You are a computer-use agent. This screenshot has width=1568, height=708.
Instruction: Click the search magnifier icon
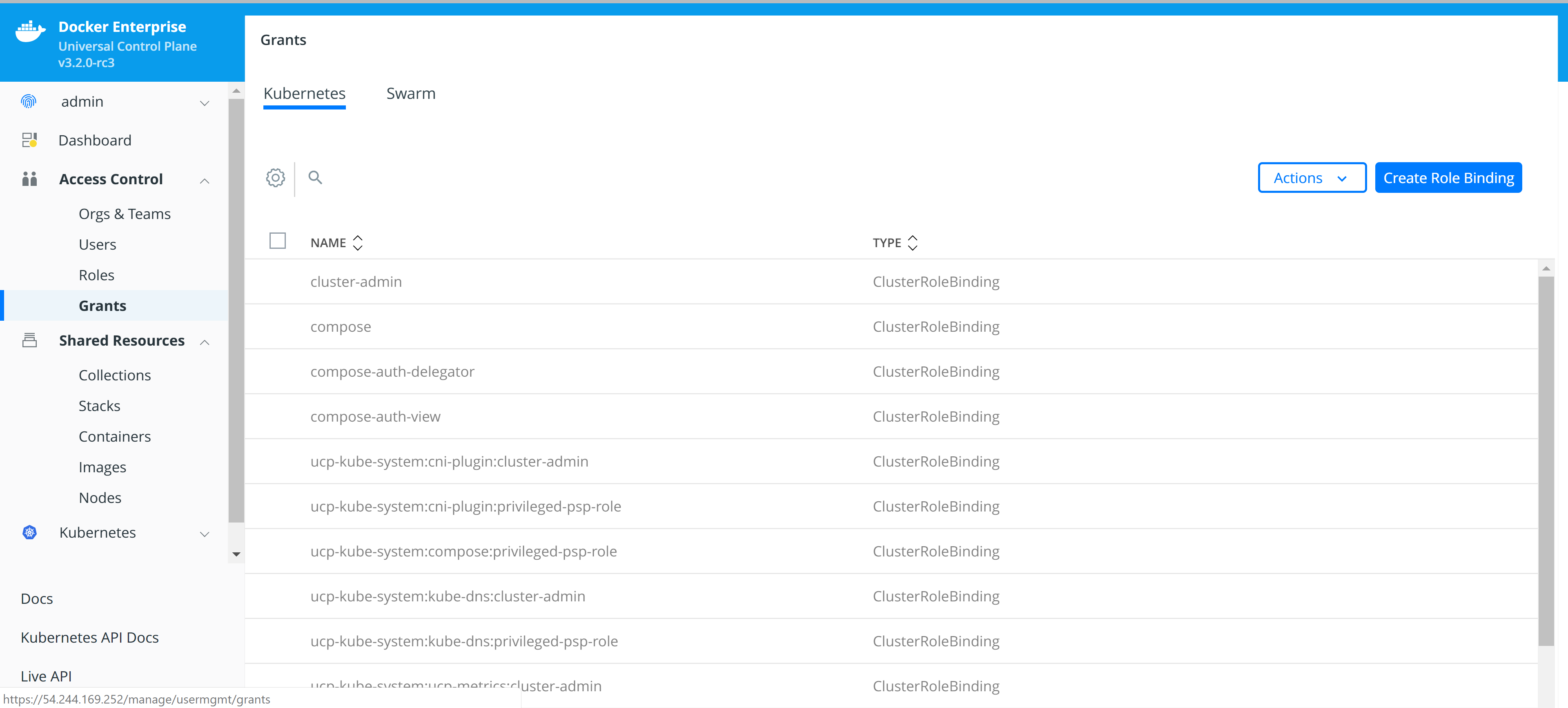tap(315, 178)
